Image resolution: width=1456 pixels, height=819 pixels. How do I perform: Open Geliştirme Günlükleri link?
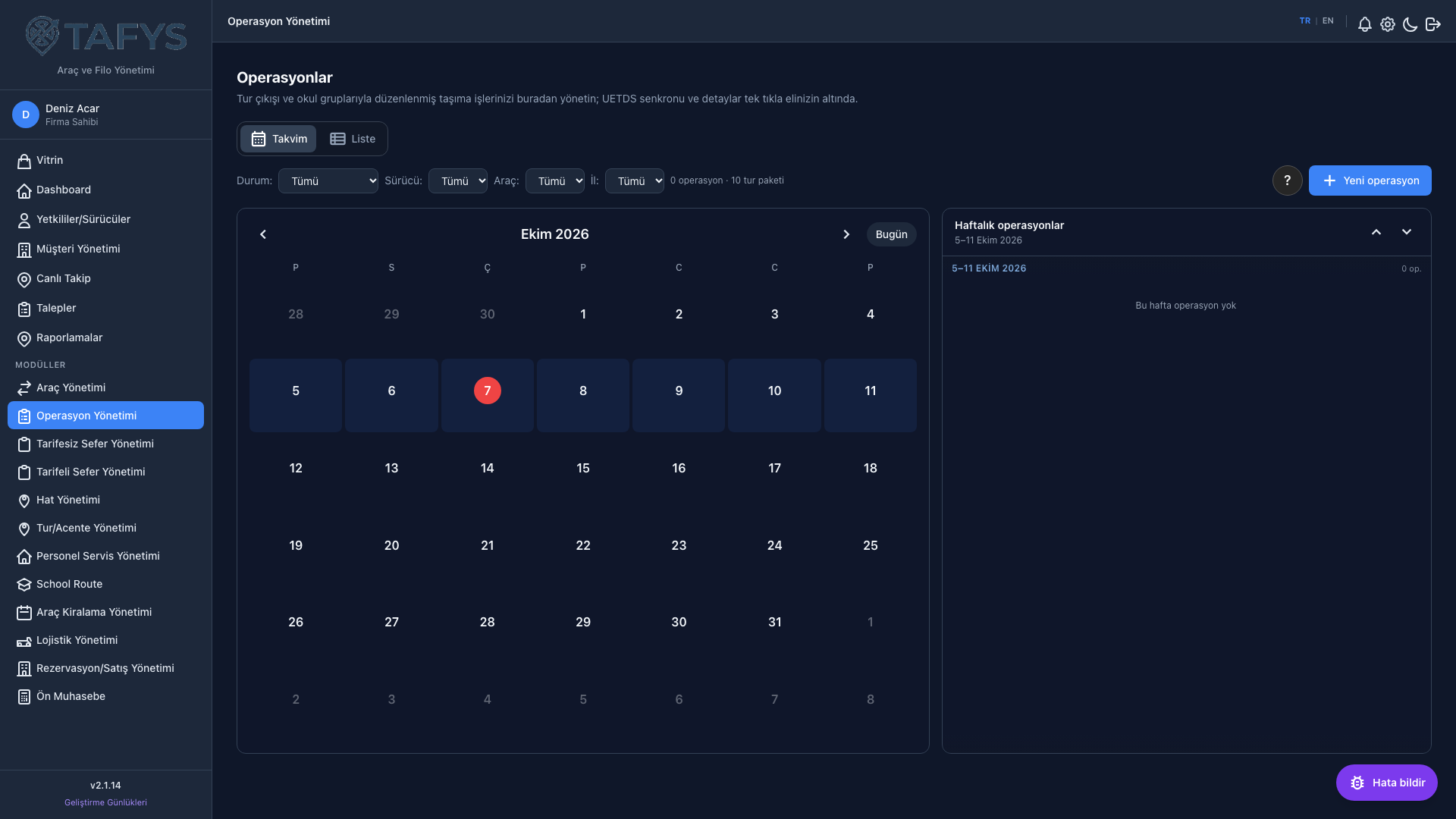tap(105, 802)
